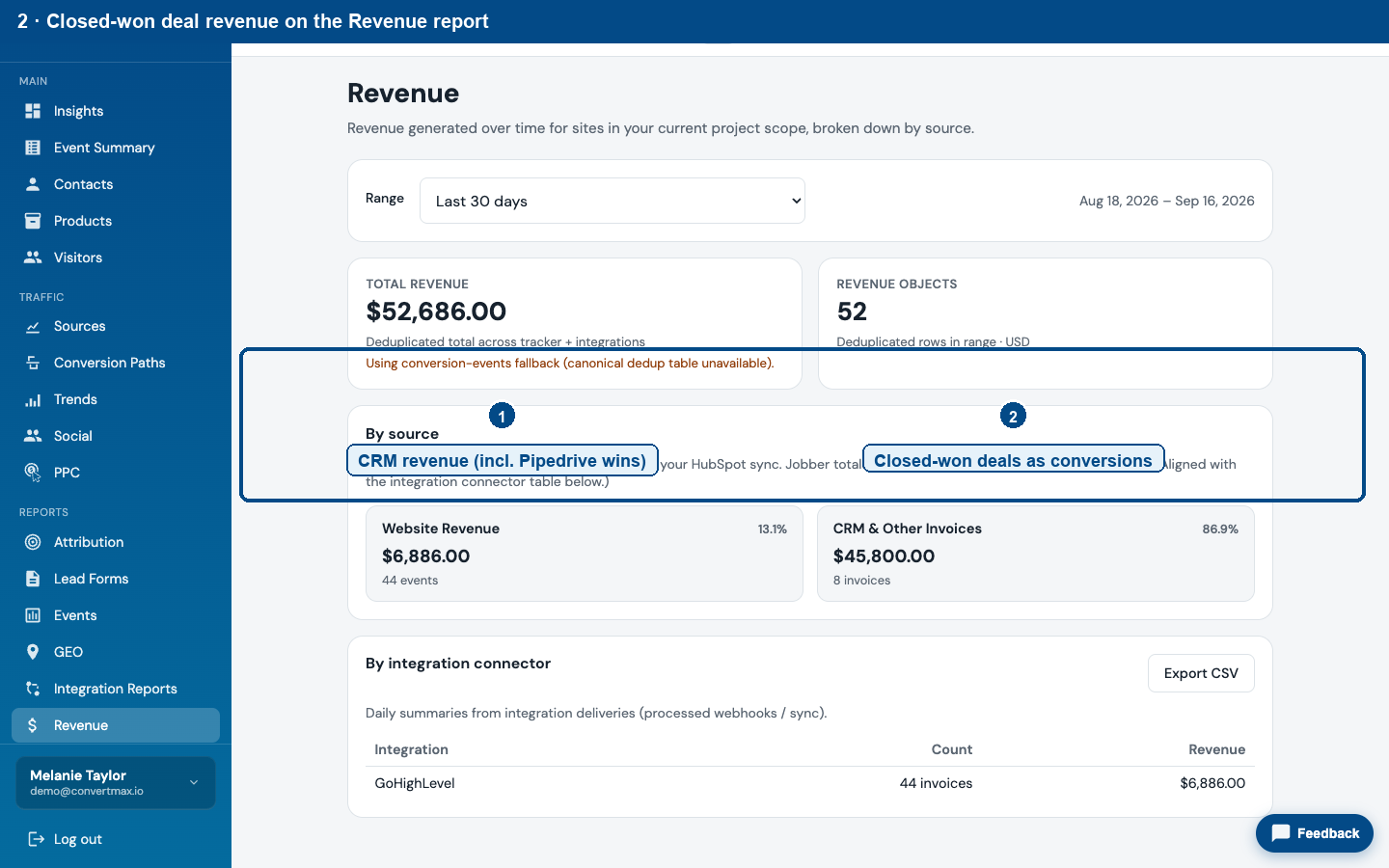Open Integration Reports
This screenshot has width=1389, height=868.
pyautogui.click(x=116, y=689)
